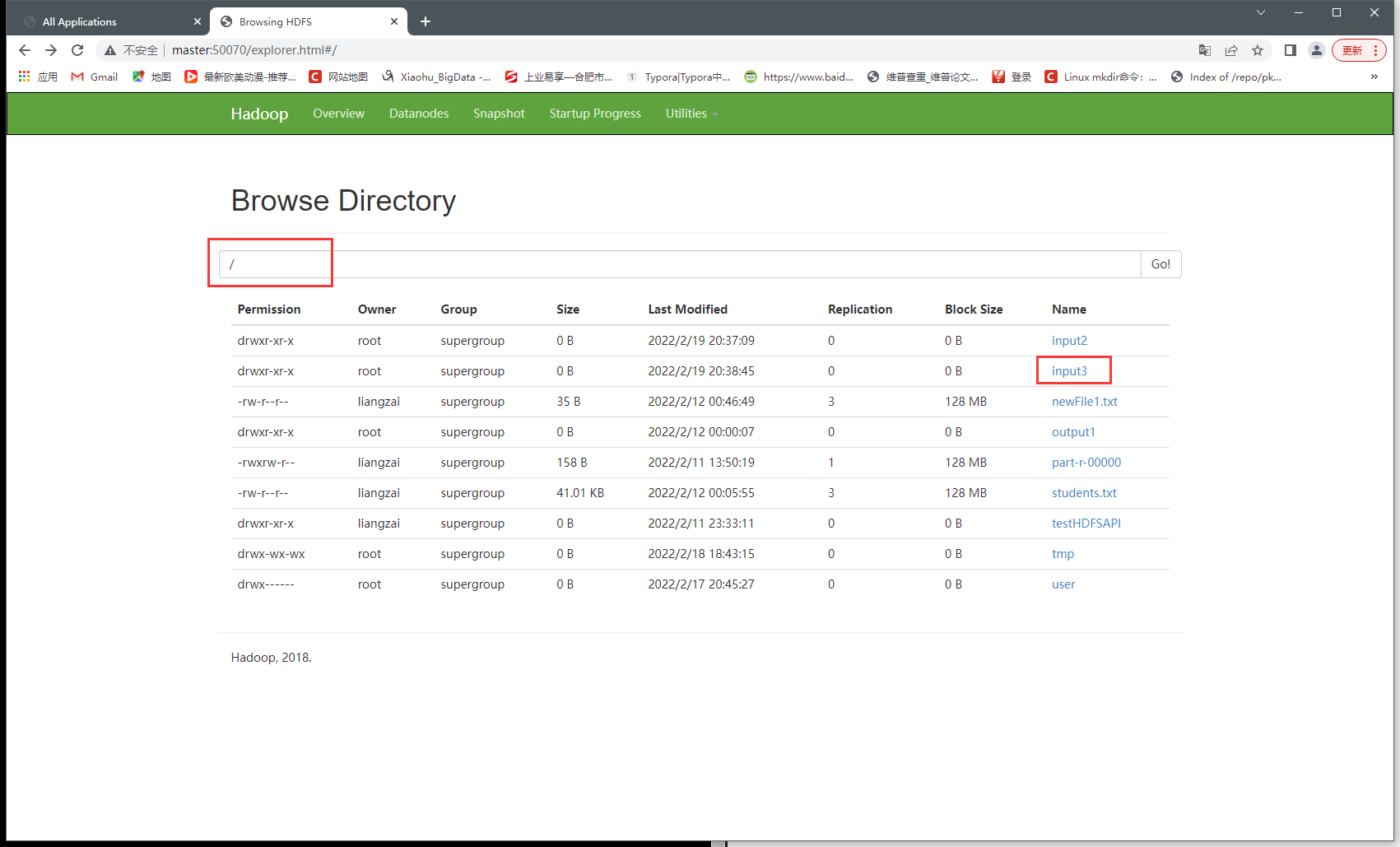Click the 158 B size cell
The width and height of the screenshot is (1400, 847).
(x=572, y=463)
